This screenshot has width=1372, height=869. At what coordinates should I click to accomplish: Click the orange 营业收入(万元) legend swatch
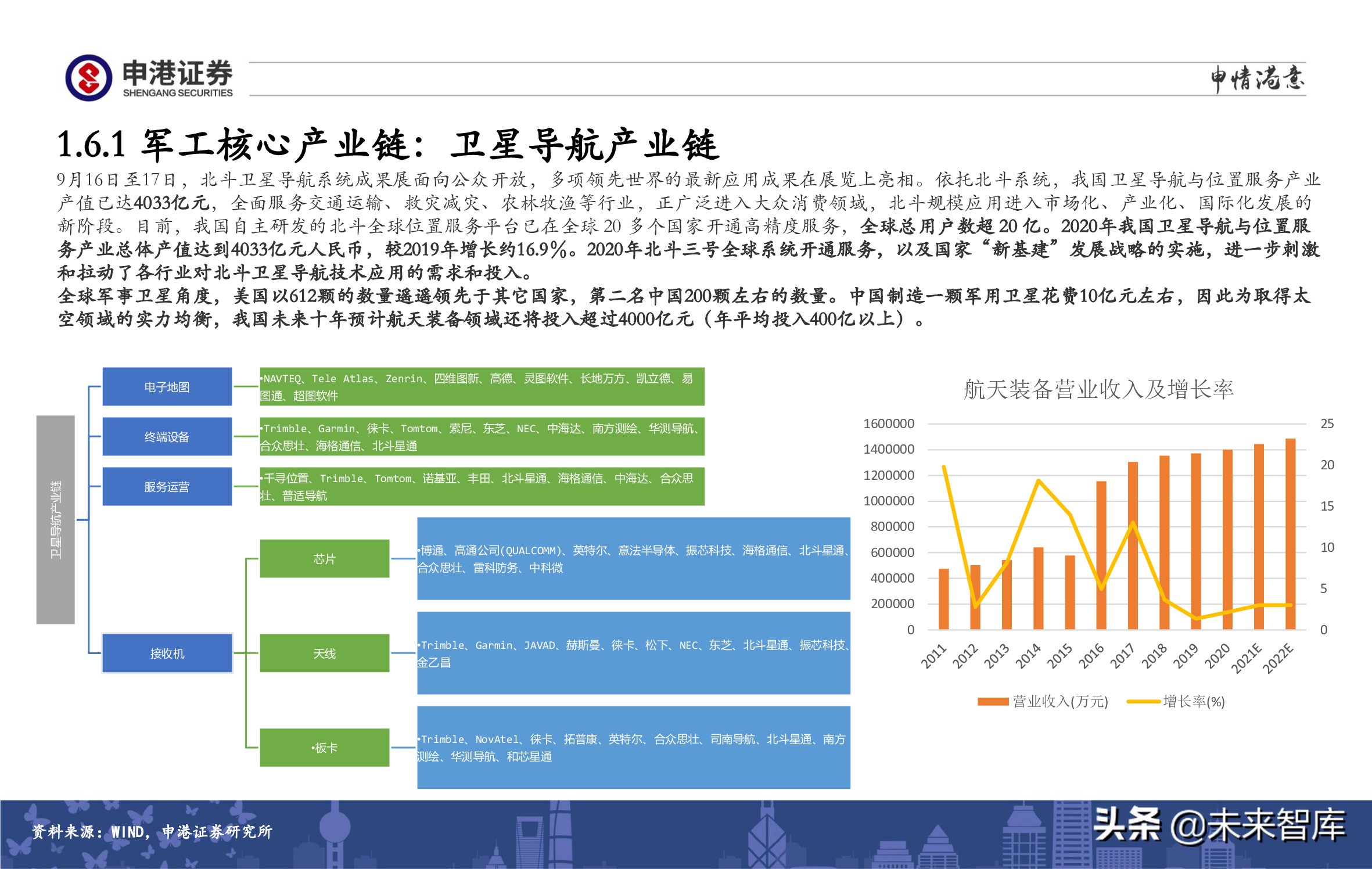click(993, 702)
